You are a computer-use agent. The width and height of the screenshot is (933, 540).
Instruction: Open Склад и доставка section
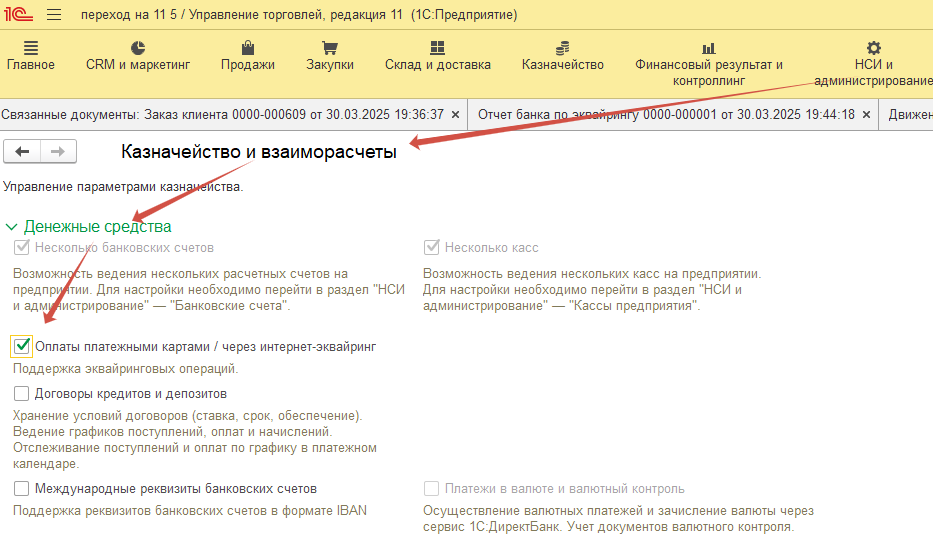coord(437,56)
